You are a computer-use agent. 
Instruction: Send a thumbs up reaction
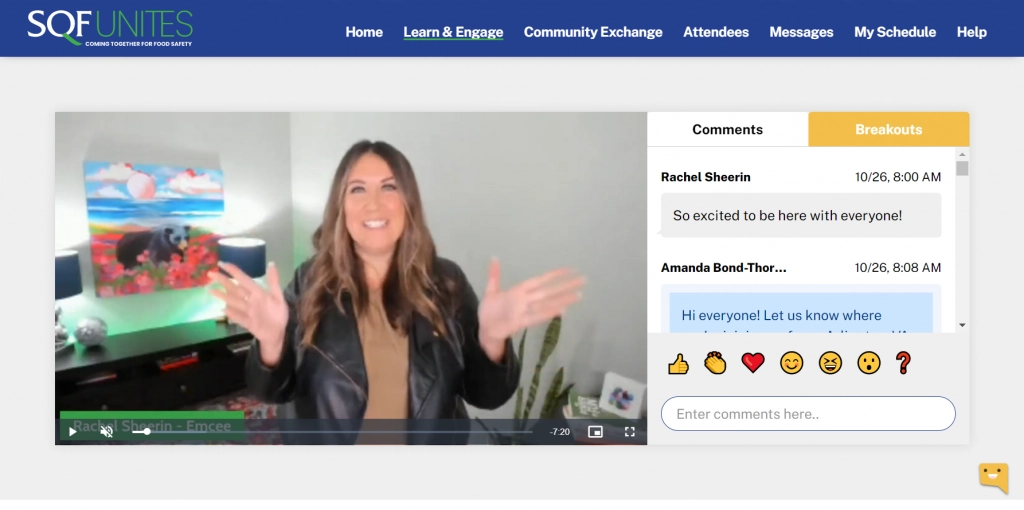[679, 363]
